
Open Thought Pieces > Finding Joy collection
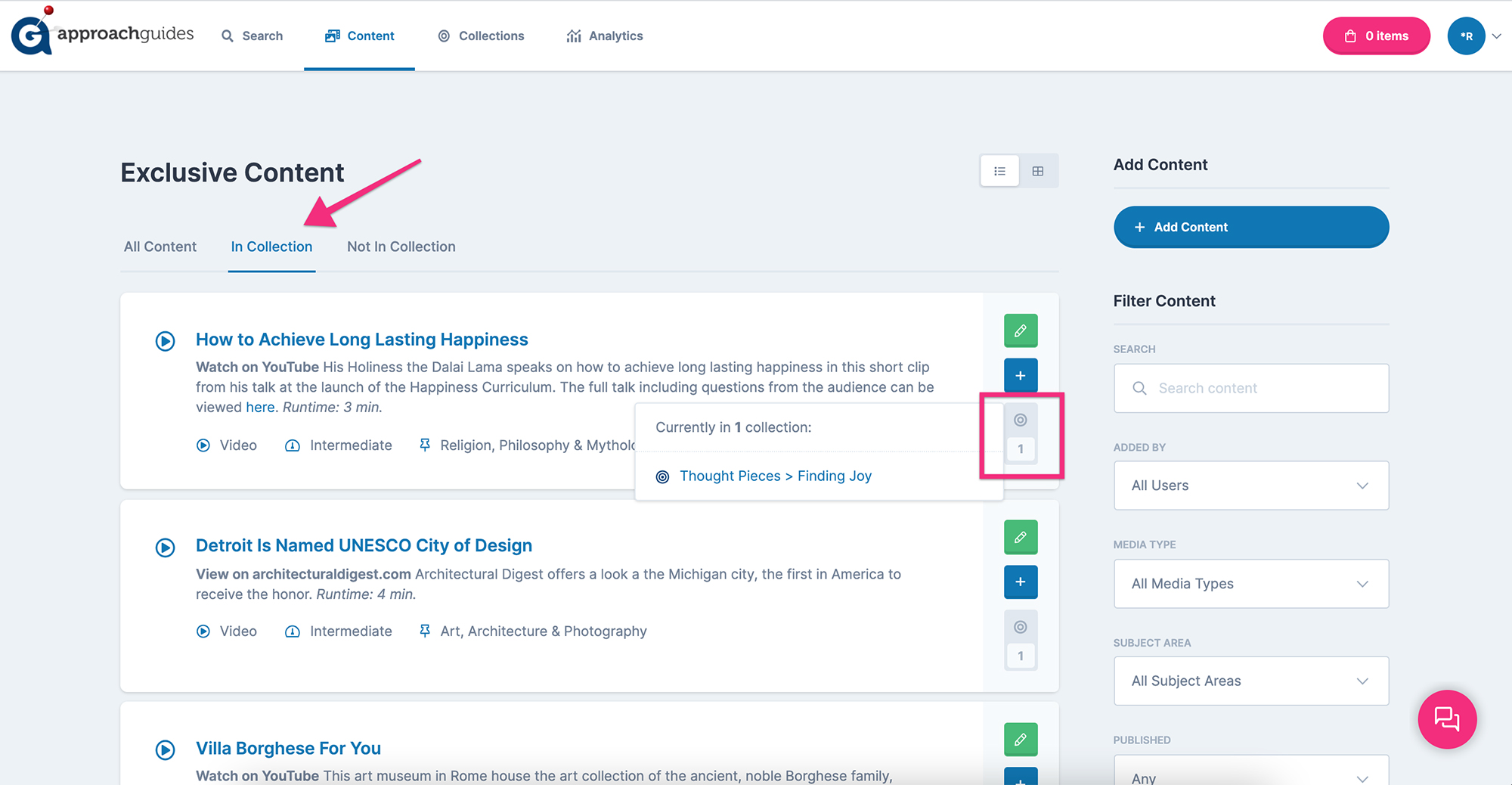point(776,476)
